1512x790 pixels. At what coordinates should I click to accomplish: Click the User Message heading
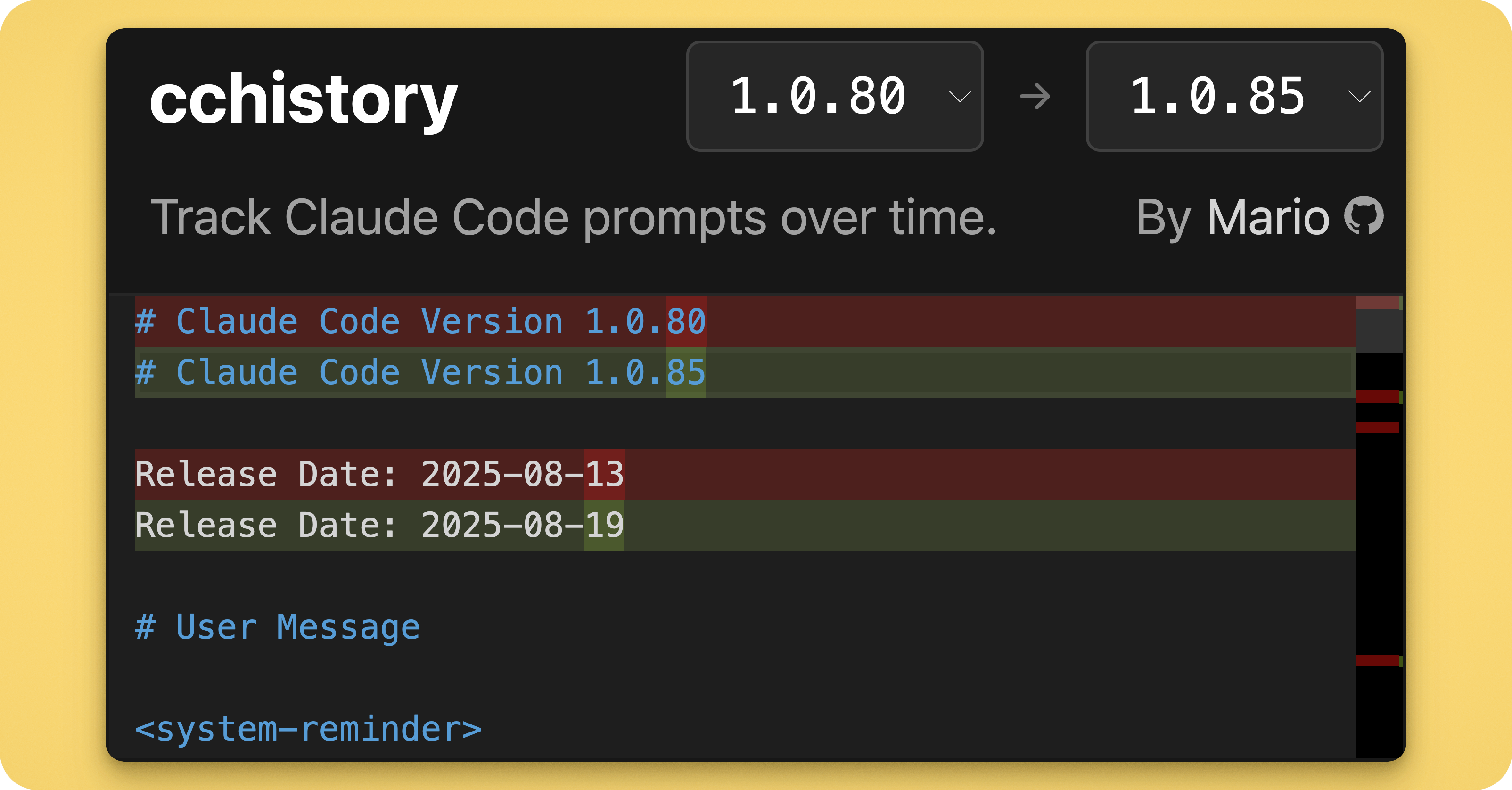[278, 627]
